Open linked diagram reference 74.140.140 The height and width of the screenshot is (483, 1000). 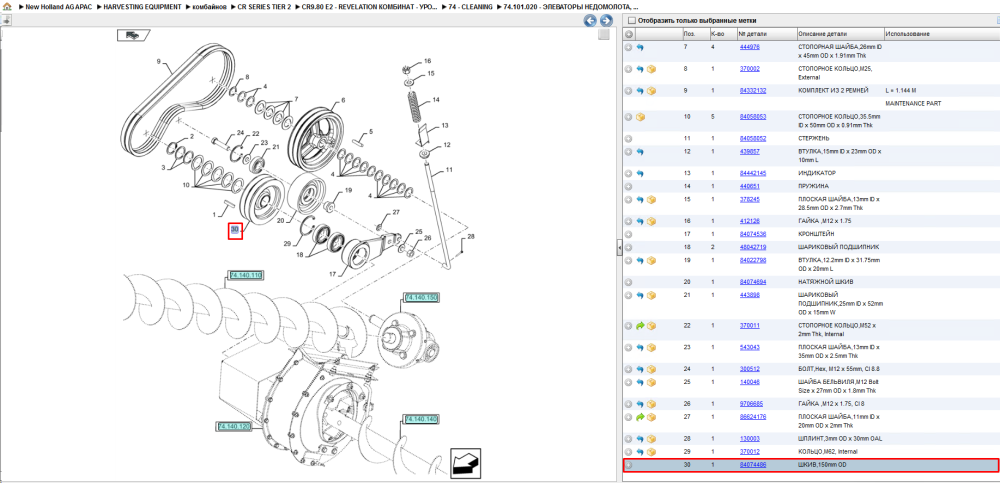click(x=420, y=419)
